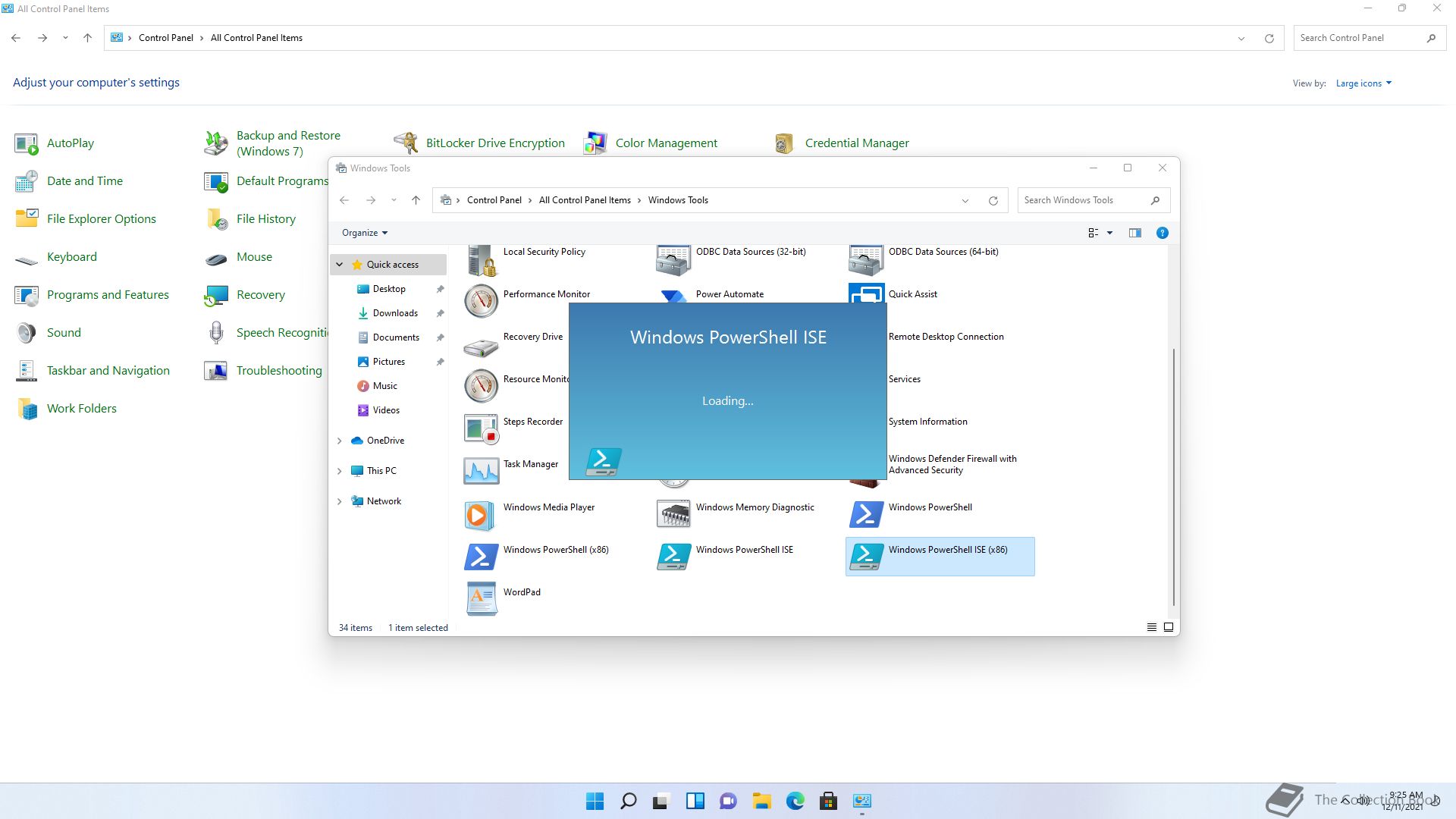Open Performance Monitor icon
The height and width of the screenshot is (819, 1456).
481,301
